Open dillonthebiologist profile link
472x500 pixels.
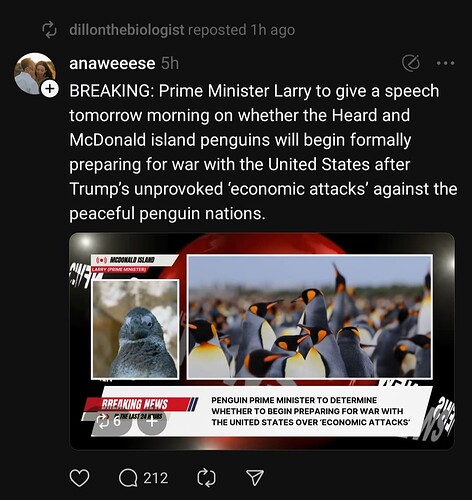(x=127, y=30)
